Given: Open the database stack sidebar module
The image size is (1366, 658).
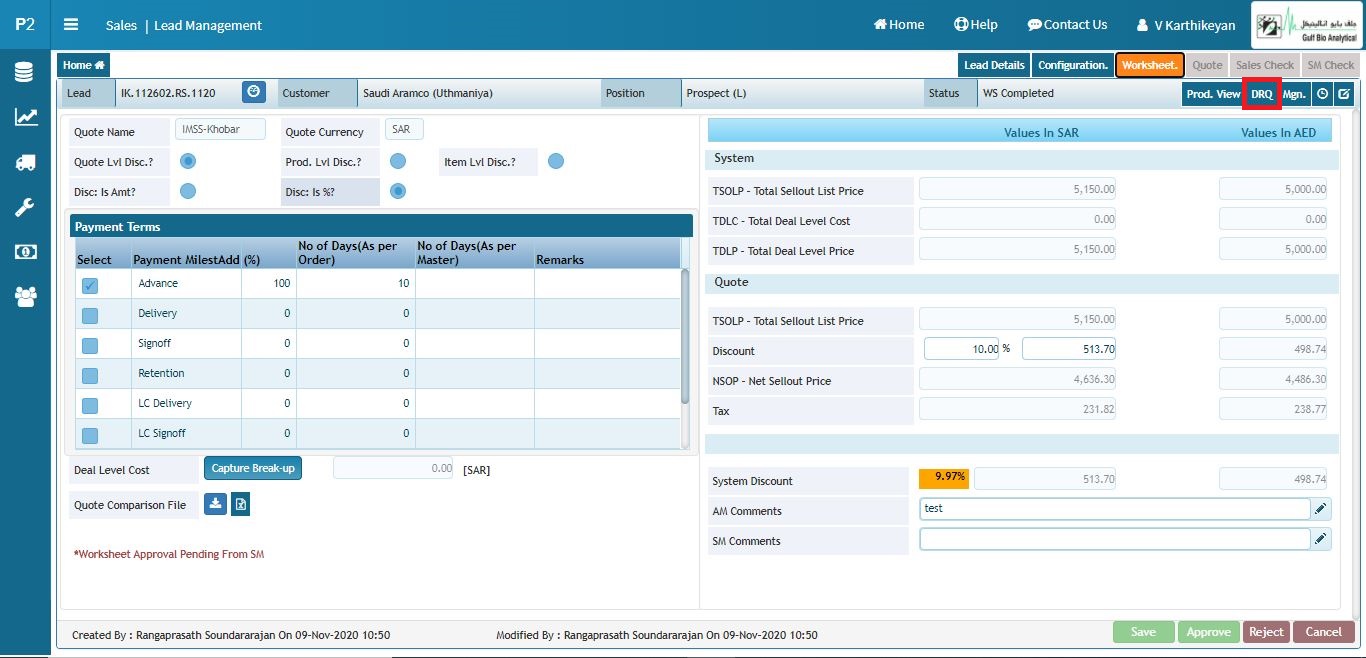Looking at the screenshot, I should 25,72.
